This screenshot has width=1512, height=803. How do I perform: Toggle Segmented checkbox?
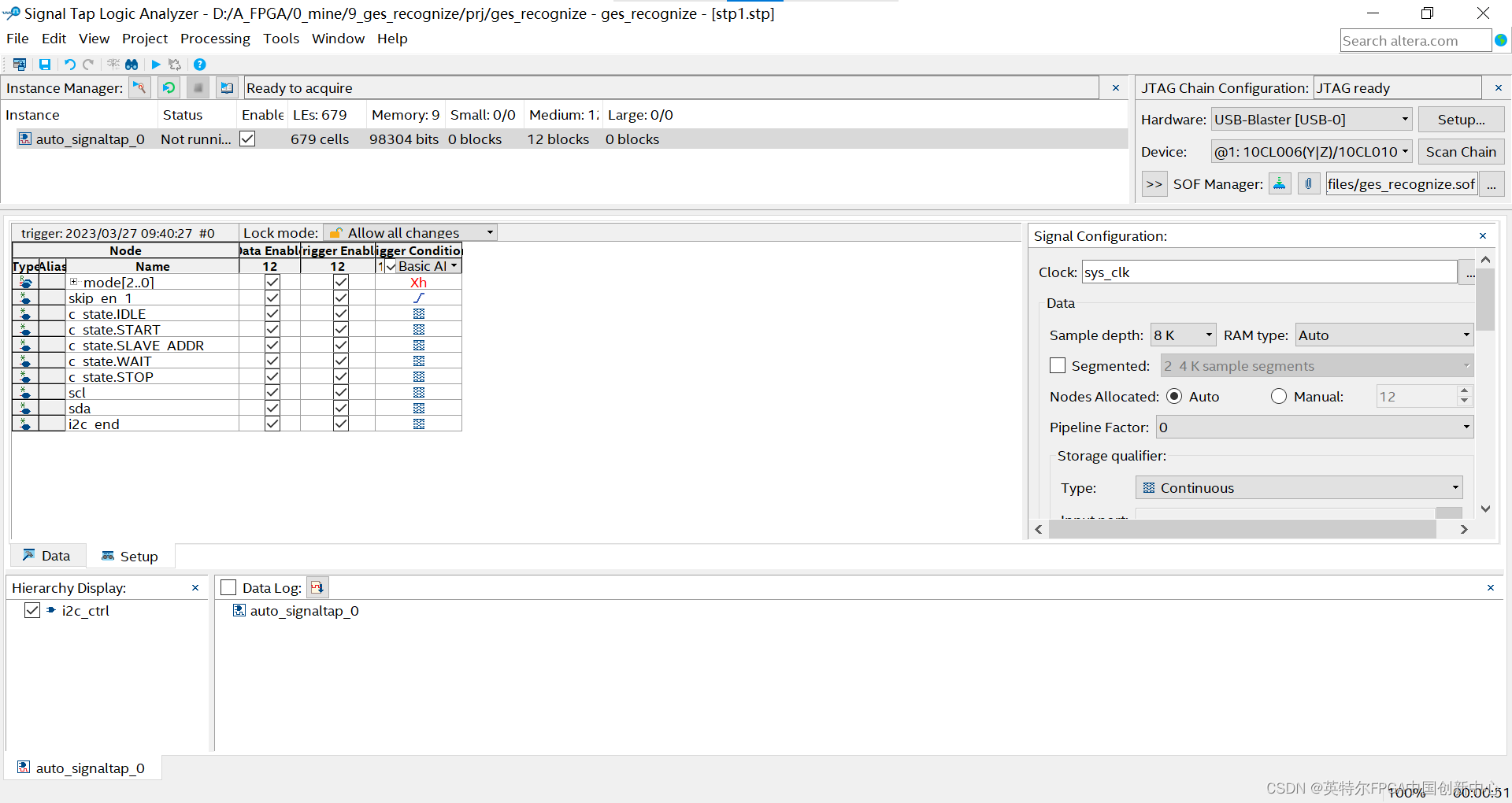coord(1058,365)
